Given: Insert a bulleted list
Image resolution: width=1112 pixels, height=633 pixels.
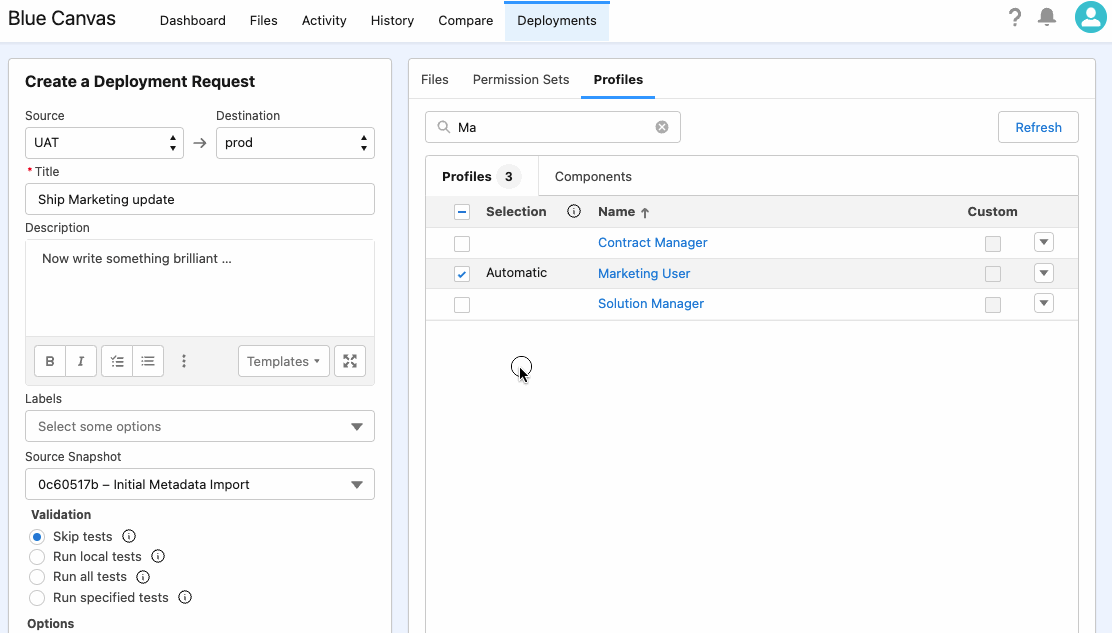Looking at the screenshot, I should 148,362.
